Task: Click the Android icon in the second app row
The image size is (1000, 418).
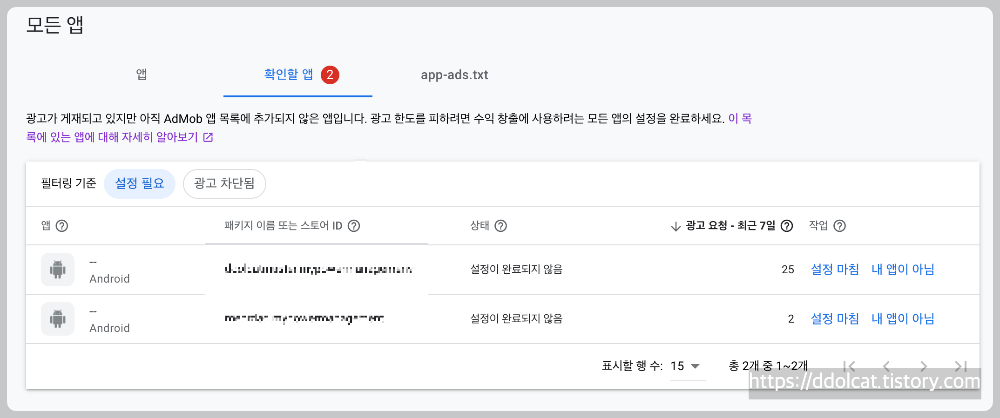Action: (58, 319)
